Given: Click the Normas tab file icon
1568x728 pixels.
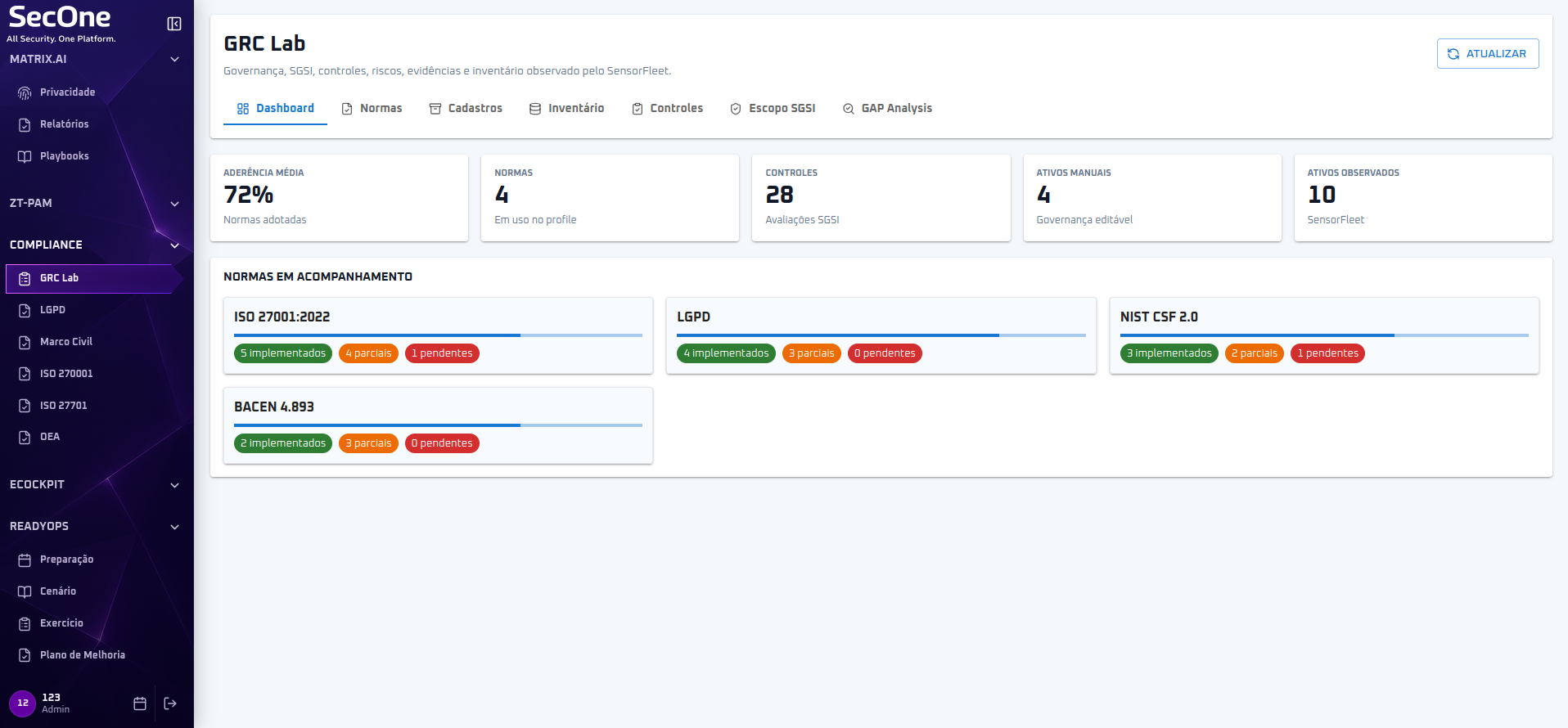Looking at the screenshot, I should (347, 109).
